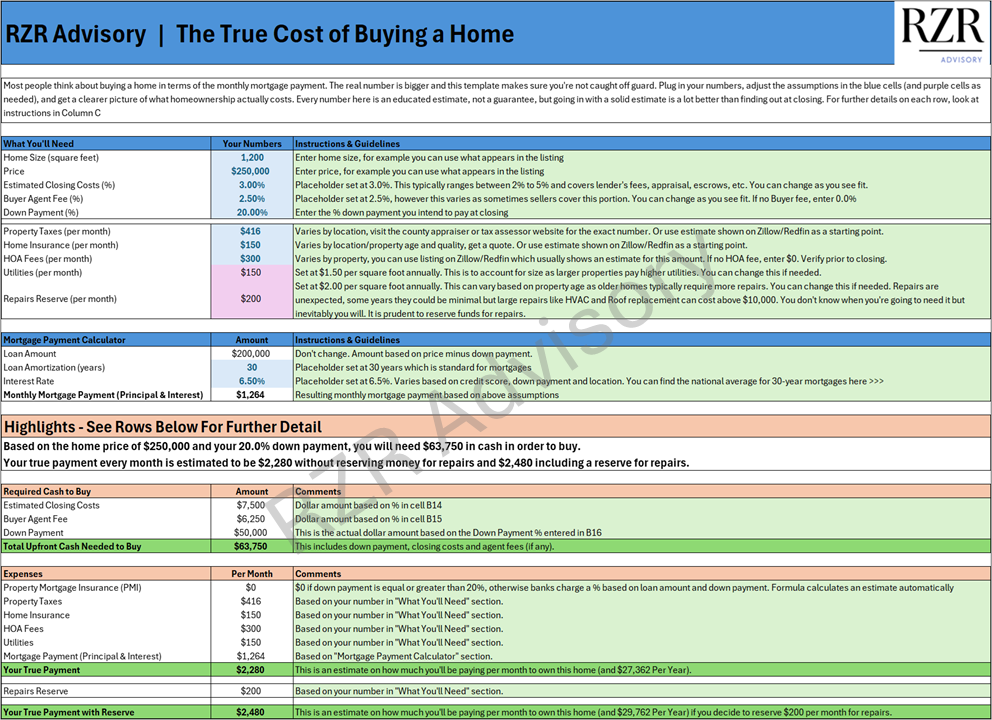This screenshot has height=720, width=992.
Task: Select Expenses Property Taxes amount $416
Action: pos(252,601)
